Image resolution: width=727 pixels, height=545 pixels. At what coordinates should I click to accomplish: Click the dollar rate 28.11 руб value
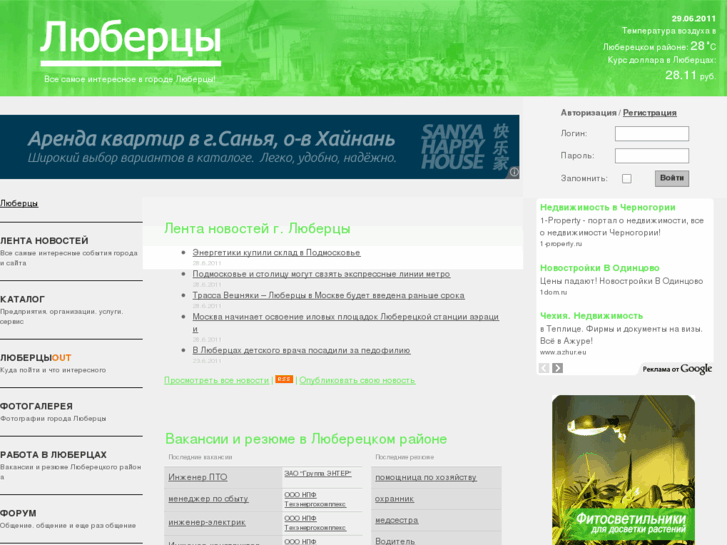point(690,75)
